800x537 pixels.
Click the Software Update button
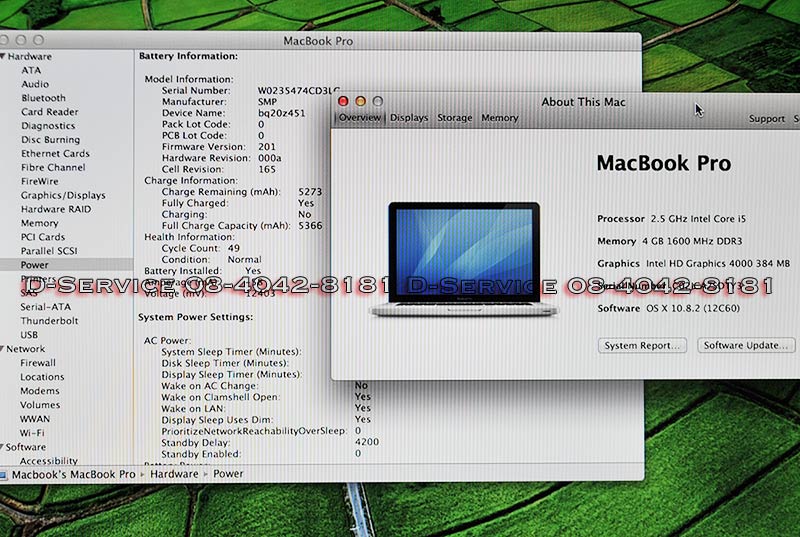click(x=745, y=345)
